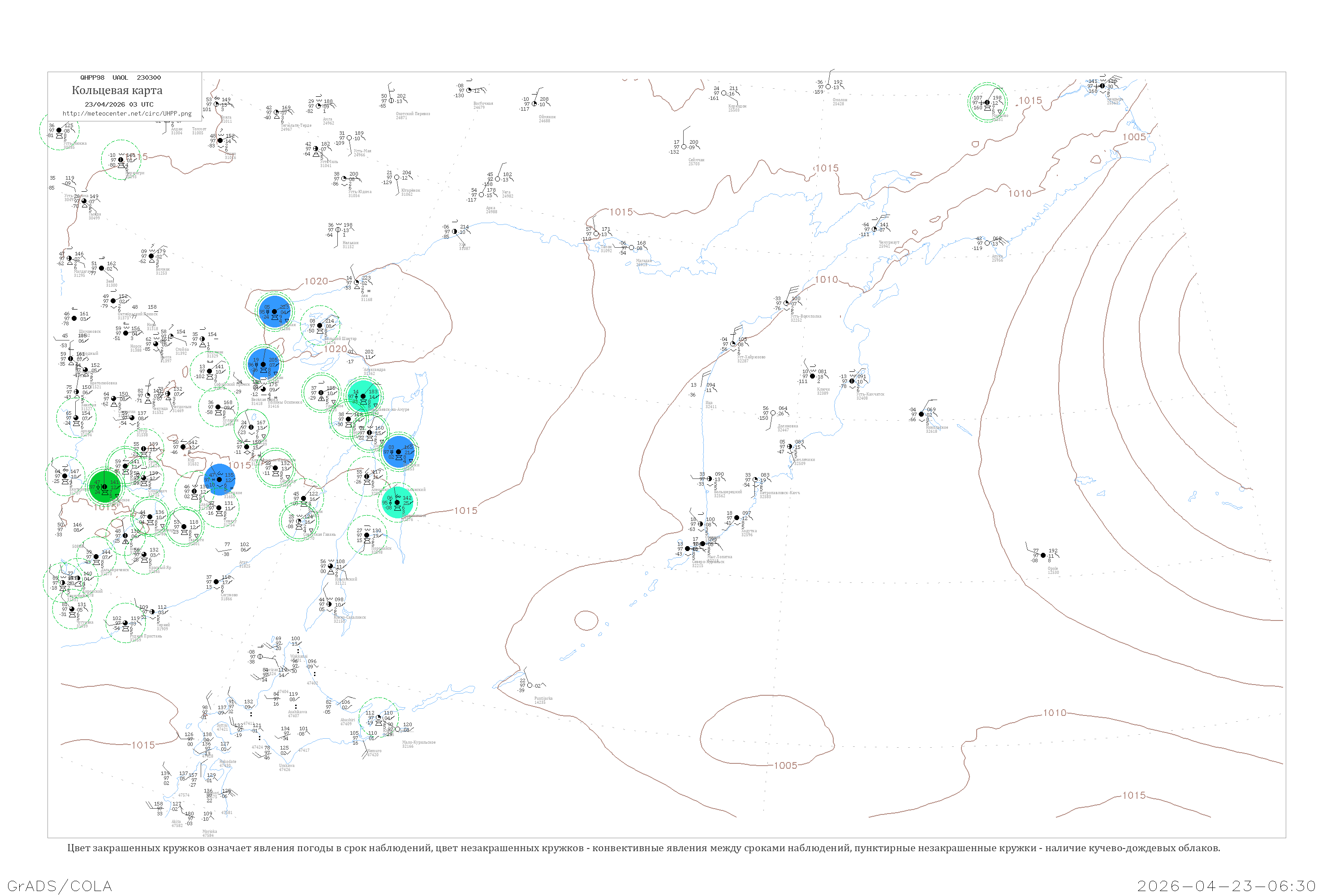
Task: Click the meteocenter.net UHPP.png URL link
Action: click(x=127, y=113)
